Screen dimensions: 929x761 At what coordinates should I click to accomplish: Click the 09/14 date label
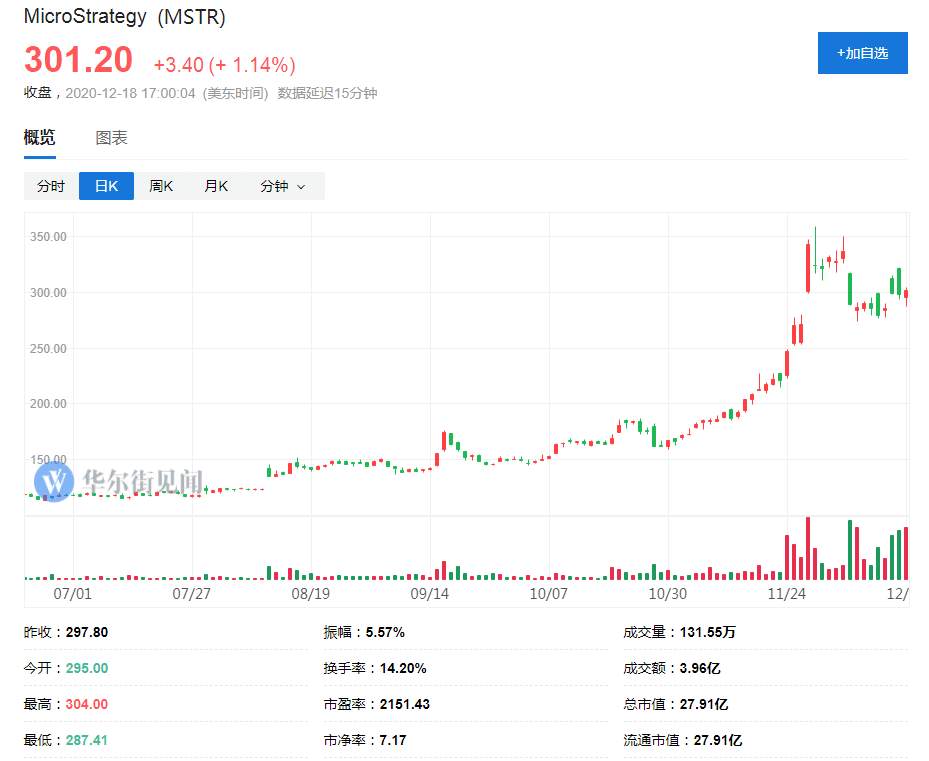tap(430, 593)
